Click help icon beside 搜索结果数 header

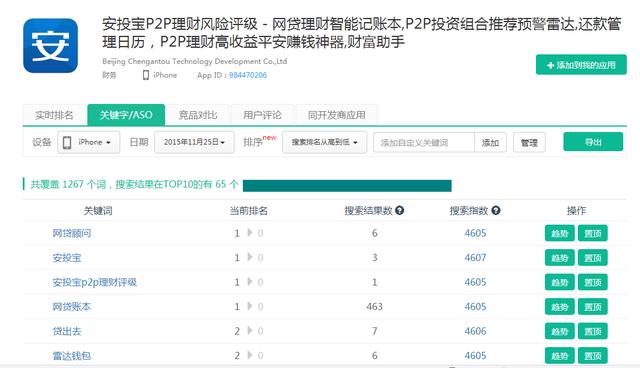coord(400,211)
